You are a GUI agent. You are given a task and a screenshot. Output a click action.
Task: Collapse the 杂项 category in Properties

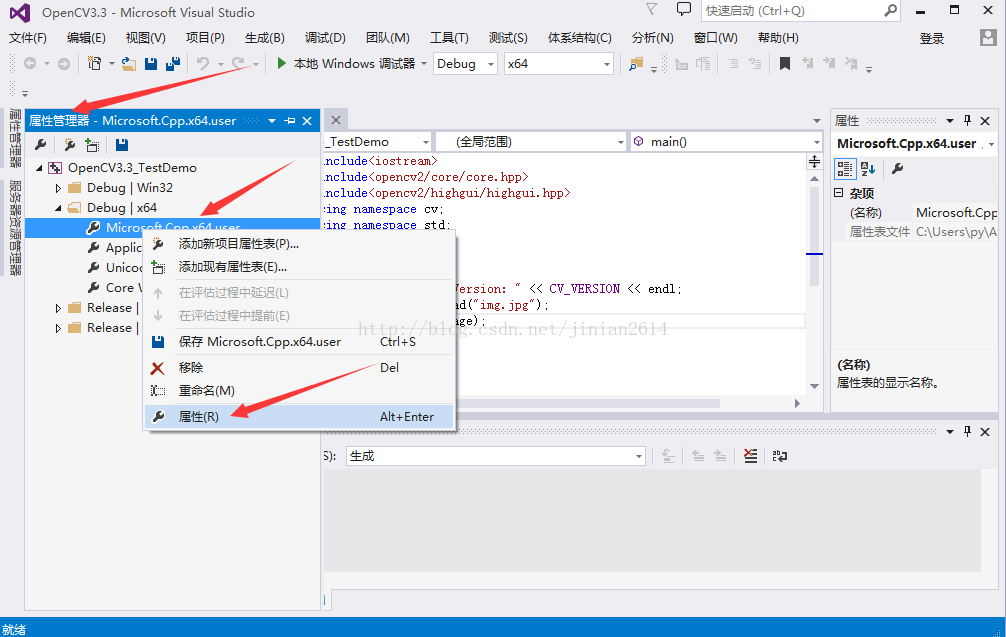tap(839, 192)
